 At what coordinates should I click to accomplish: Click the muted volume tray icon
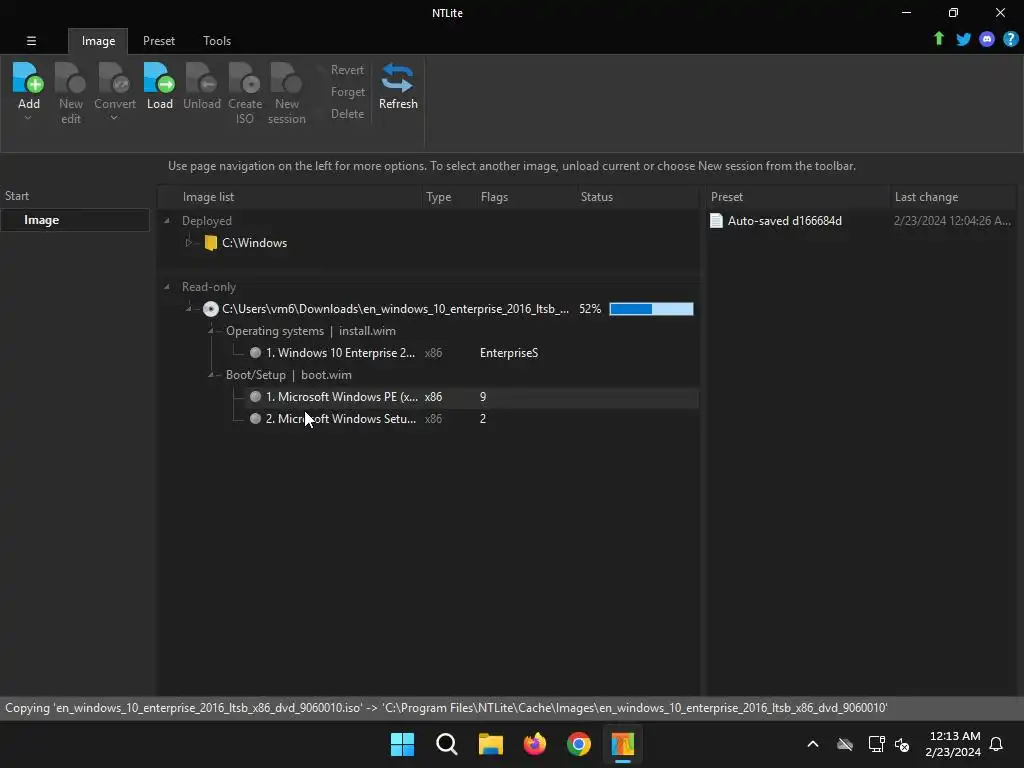902,744
